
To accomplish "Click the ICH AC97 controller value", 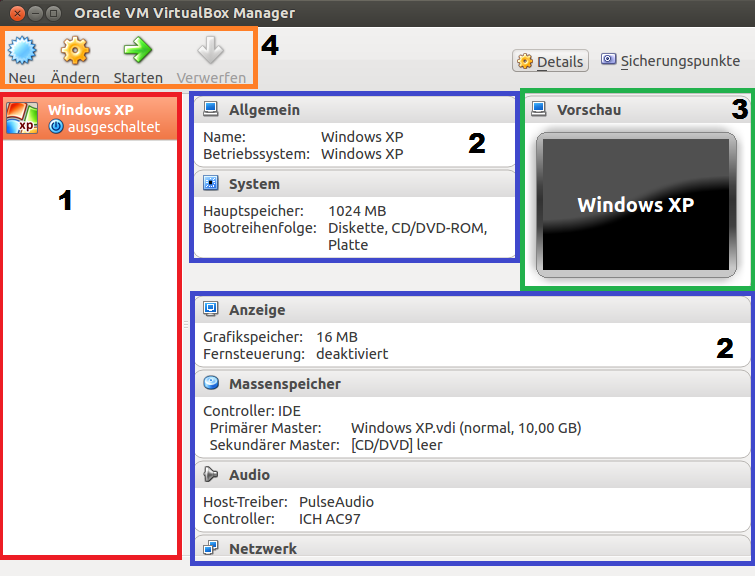I will click(329, 519).
